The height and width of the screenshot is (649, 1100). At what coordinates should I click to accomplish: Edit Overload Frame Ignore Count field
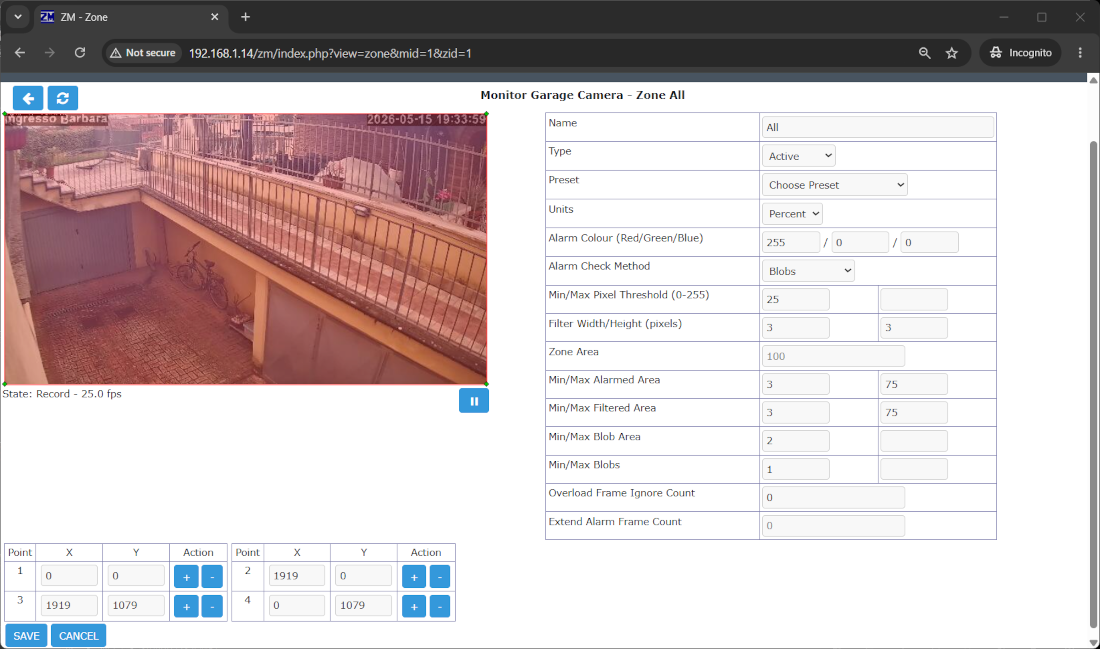(x=833, y=497)
